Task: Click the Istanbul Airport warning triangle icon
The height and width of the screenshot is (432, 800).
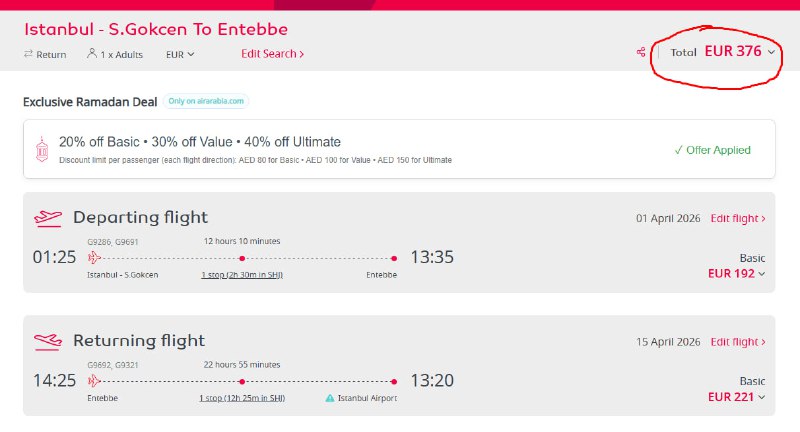Action: (x=331, y=398)
